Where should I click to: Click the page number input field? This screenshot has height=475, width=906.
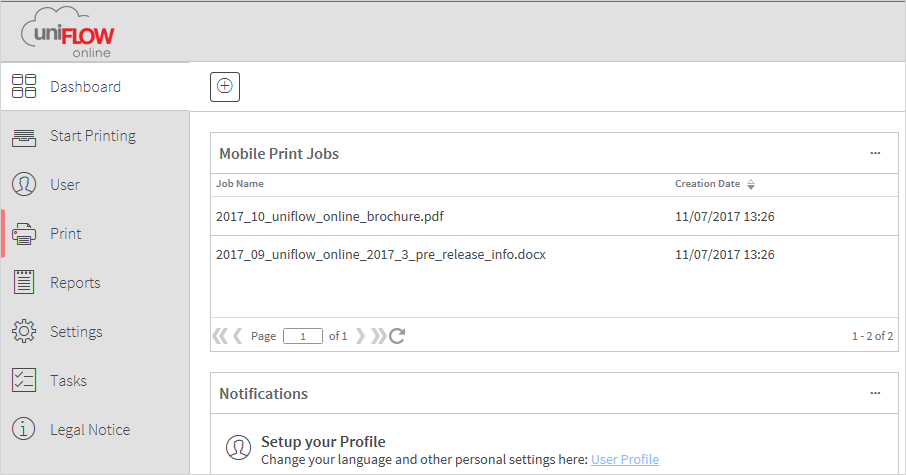tap(303, 336)
